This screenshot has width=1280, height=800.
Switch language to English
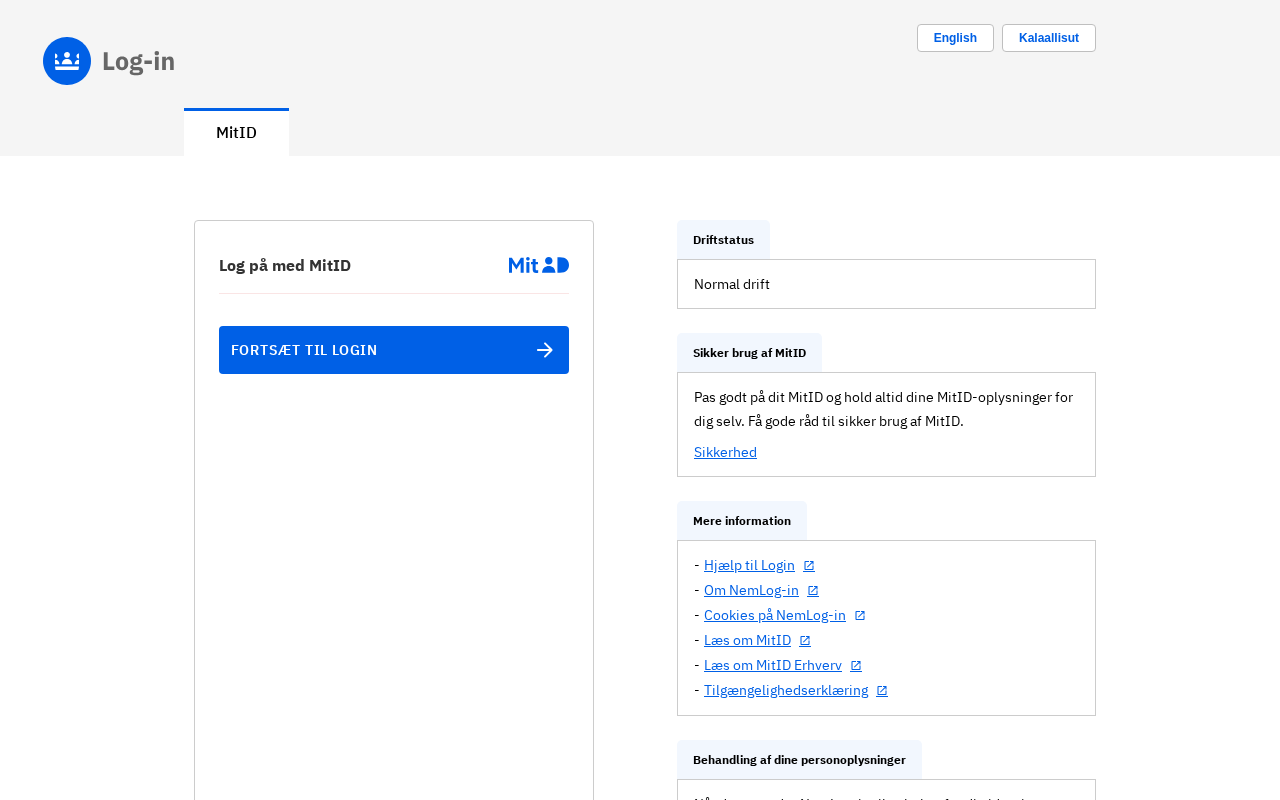click(955, 38)
